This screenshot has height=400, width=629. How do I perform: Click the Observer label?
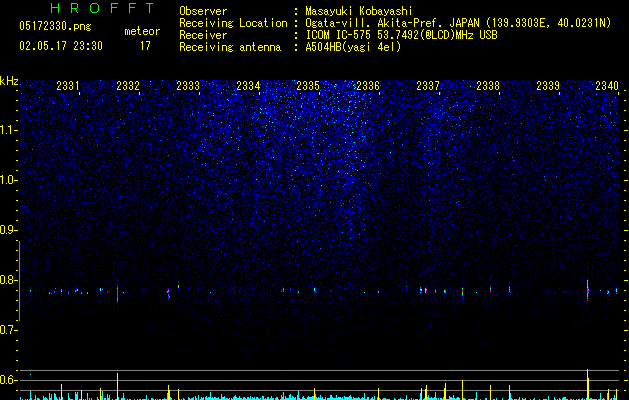[203, 11]
